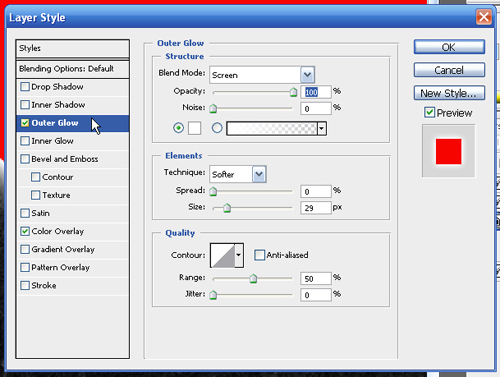Screen dimensions: 500x377
Task: Click the New Style... button
Action: pos(449,93)
